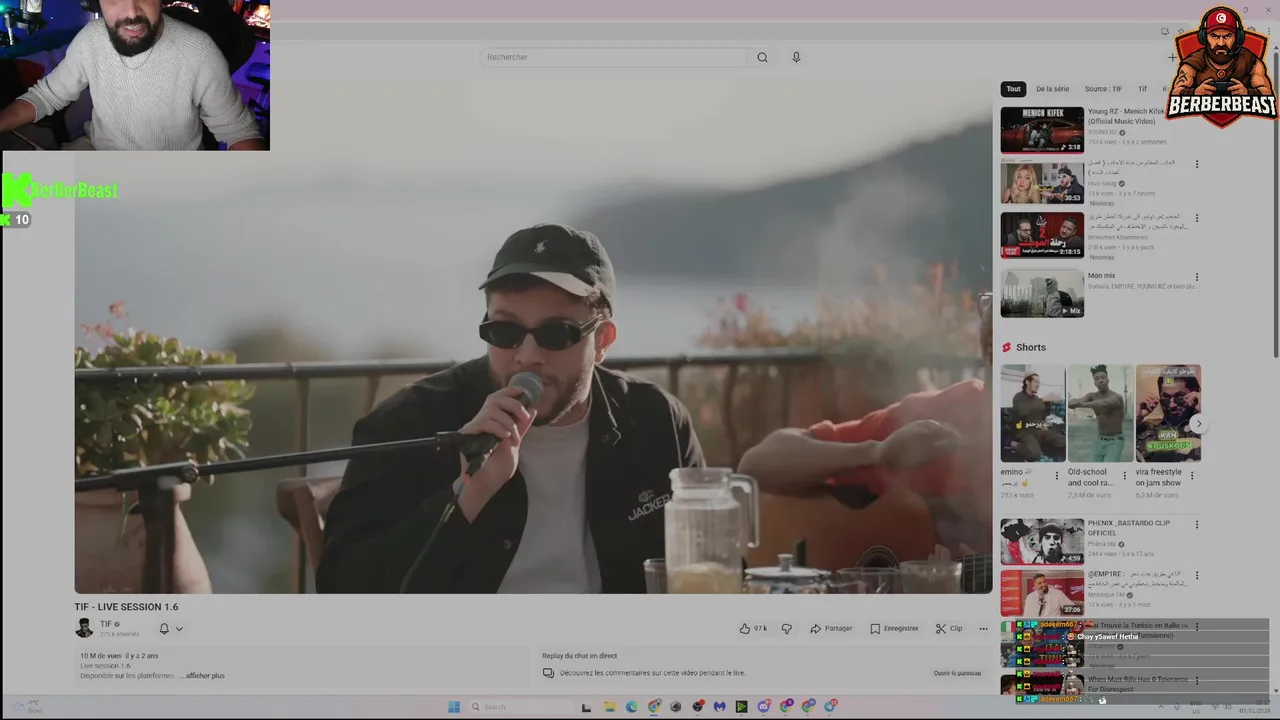Open the Hivo Swag 30:53 video thumbnail
The height and width of the screenshot is (720, 1280).
click(1042, 181)
